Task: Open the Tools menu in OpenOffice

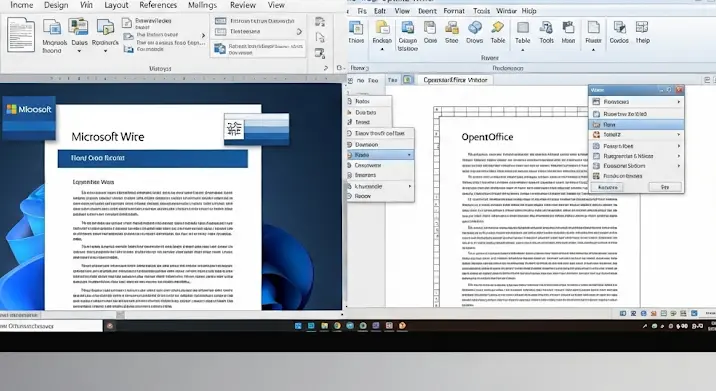Action: 481,11
